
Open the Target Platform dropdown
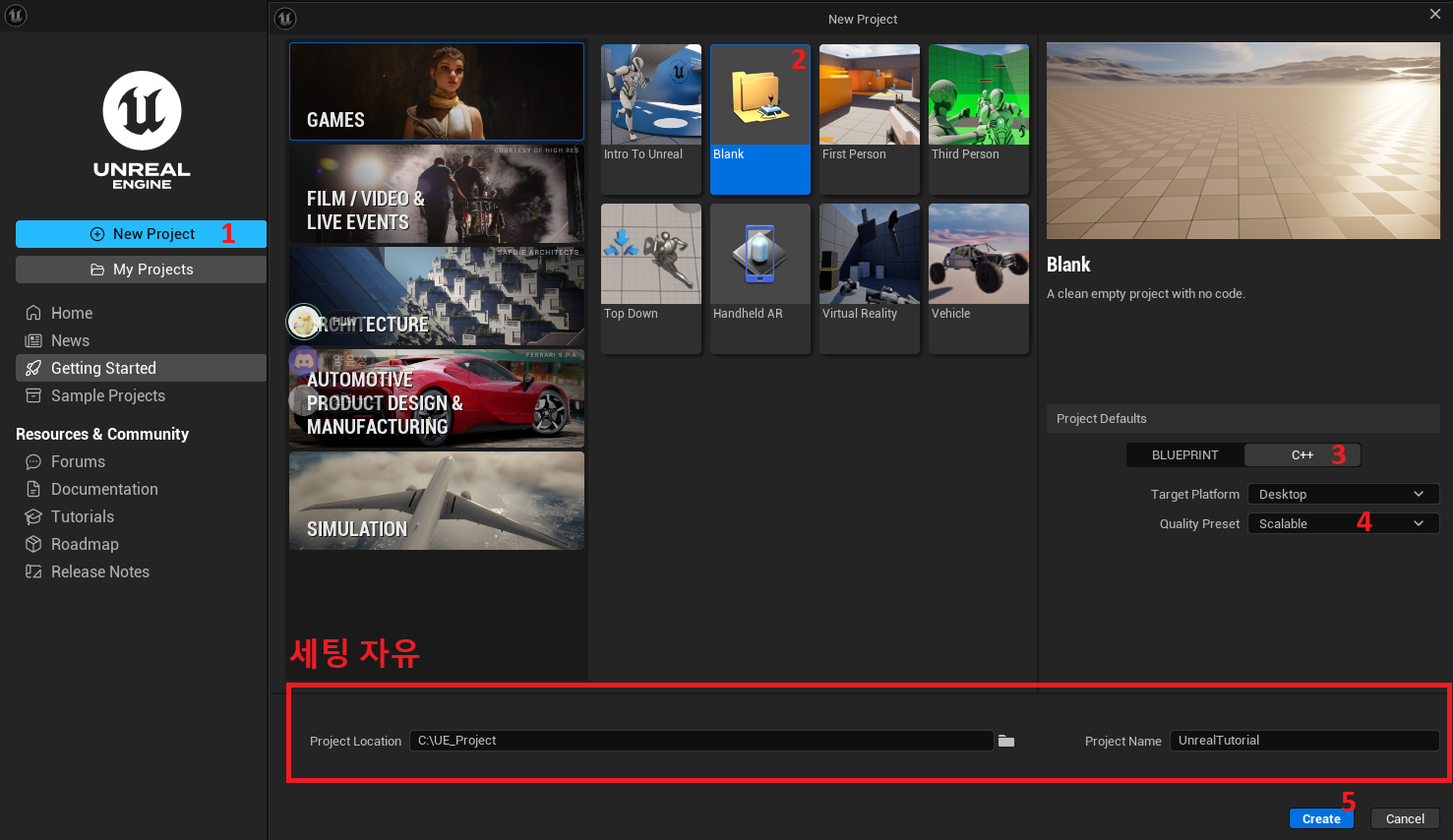pos(1343,494)
